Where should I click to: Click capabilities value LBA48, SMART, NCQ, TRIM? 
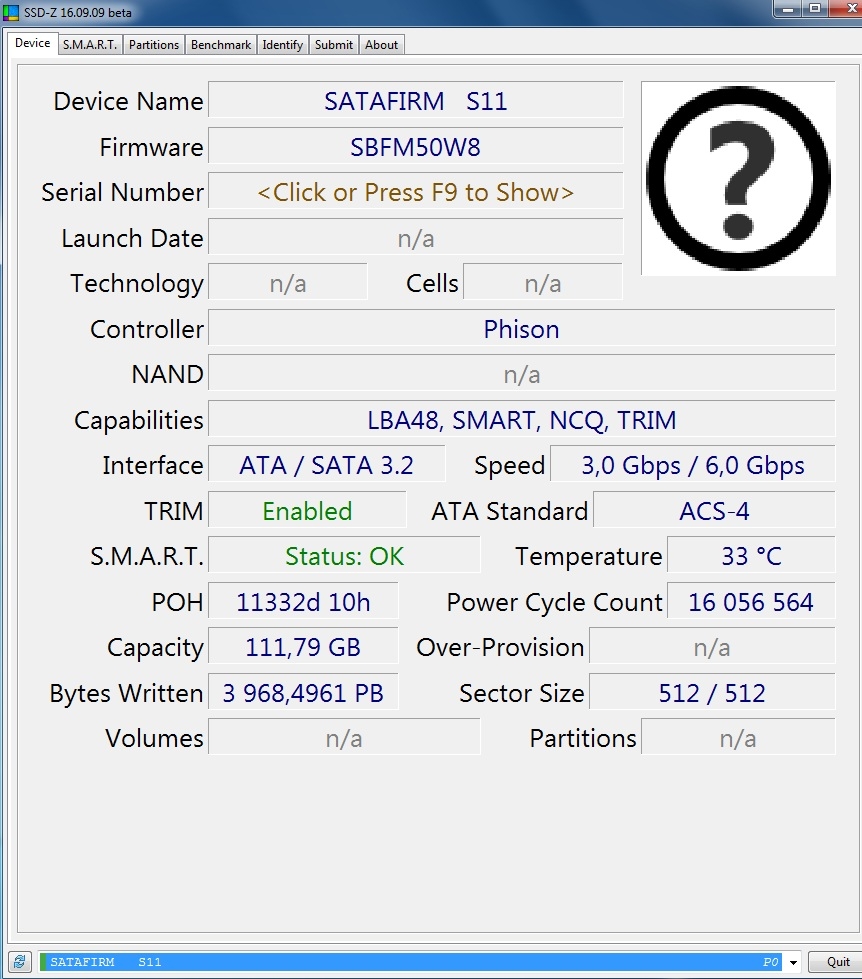[x=521, y=420]
